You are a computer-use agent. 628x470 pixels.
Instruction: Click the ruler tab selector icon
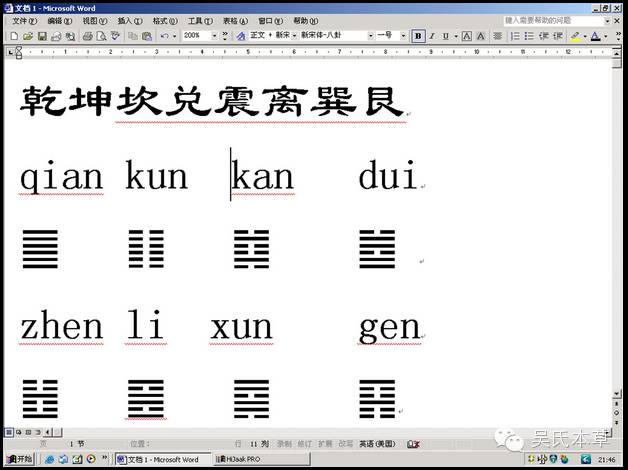tap(10, 52)
